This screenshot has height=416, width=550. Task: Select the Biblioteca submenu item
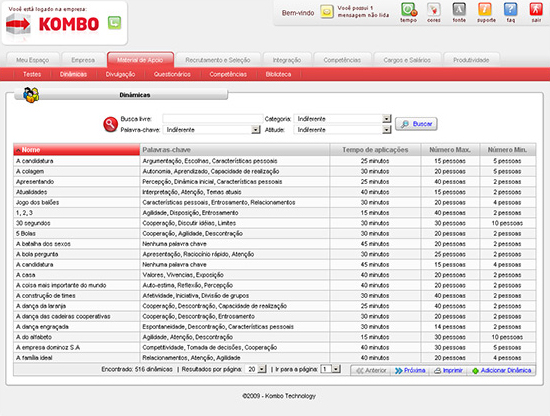pos(278,74)
